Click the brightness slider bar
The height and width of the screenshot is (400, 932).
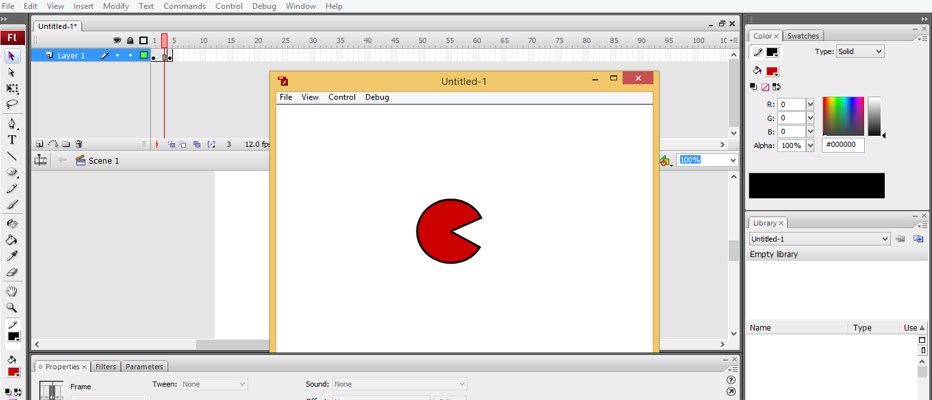point(874,116)
